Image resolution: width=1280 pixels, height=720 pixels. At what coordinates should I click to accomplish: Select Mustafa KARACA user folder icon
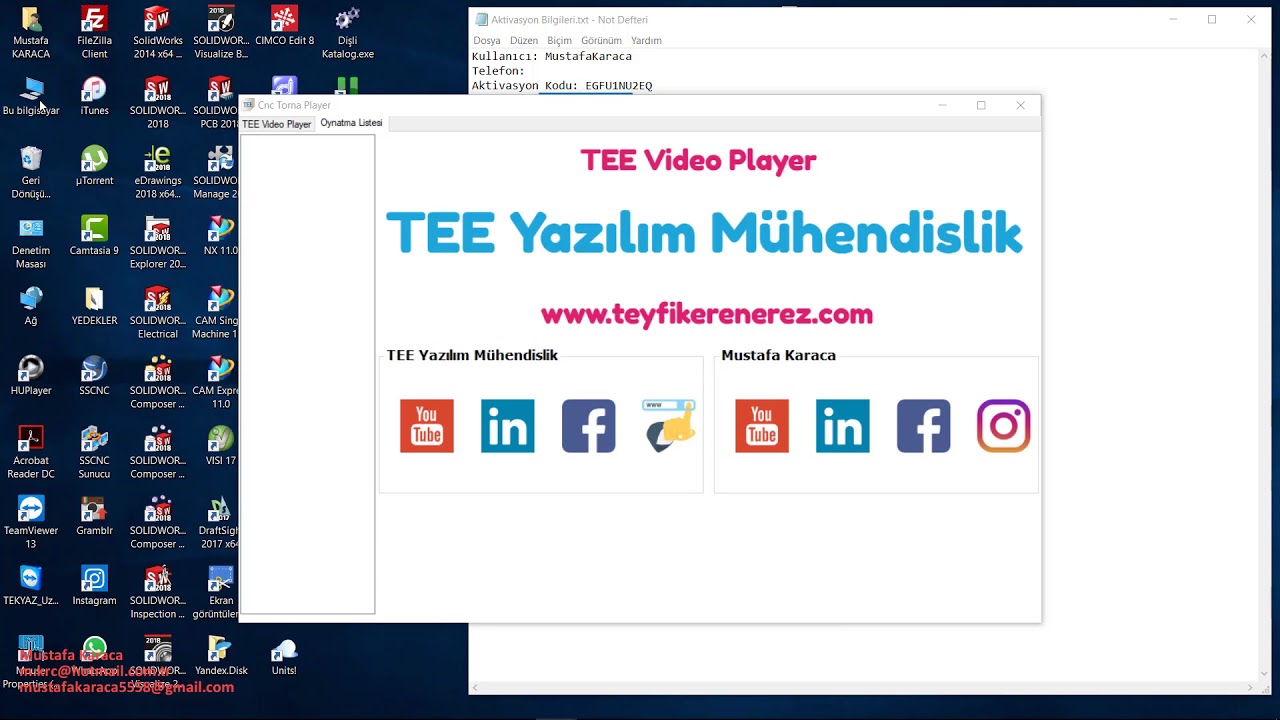pyautogui.click(x=31, y=33)
